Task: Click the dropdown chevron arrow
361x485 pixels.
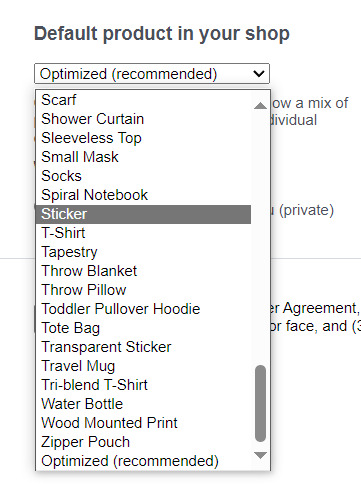Action: coord(259,74)
